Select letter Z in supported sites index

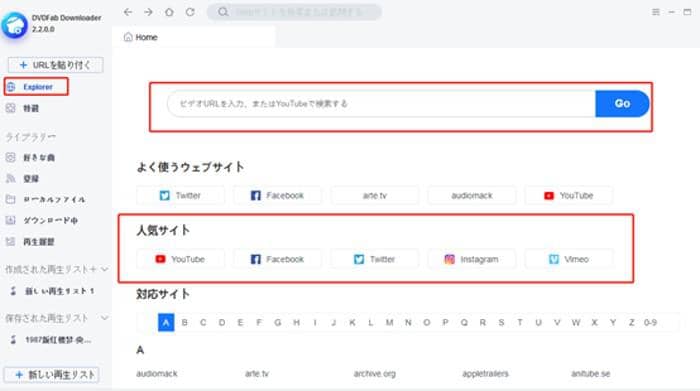tap(631, 322)
